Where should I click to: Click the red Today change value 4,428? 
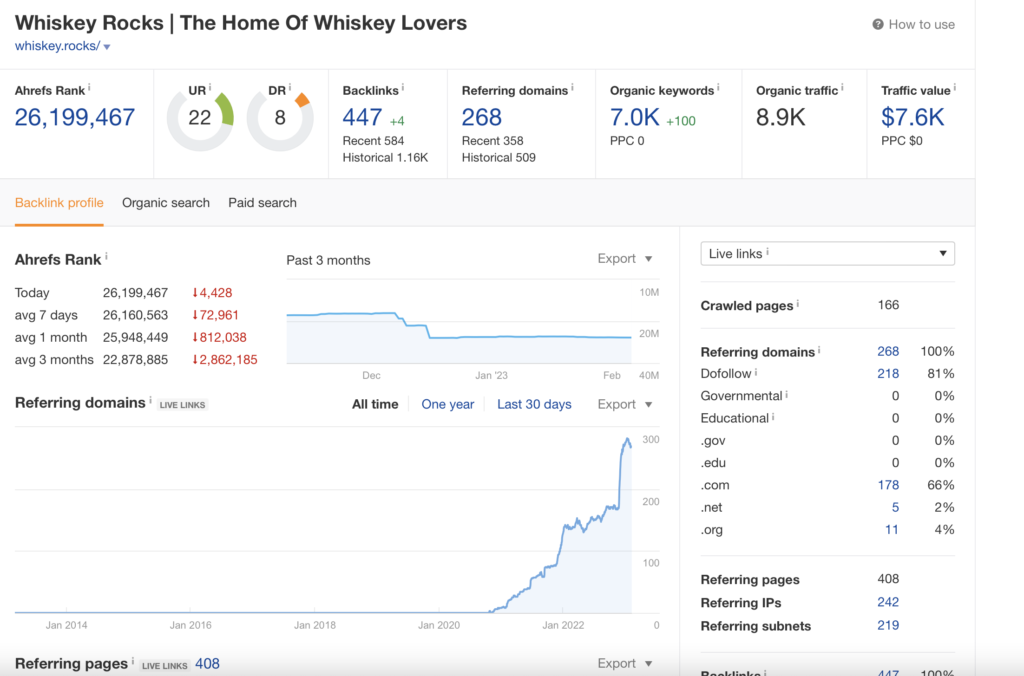coord(212,293)
